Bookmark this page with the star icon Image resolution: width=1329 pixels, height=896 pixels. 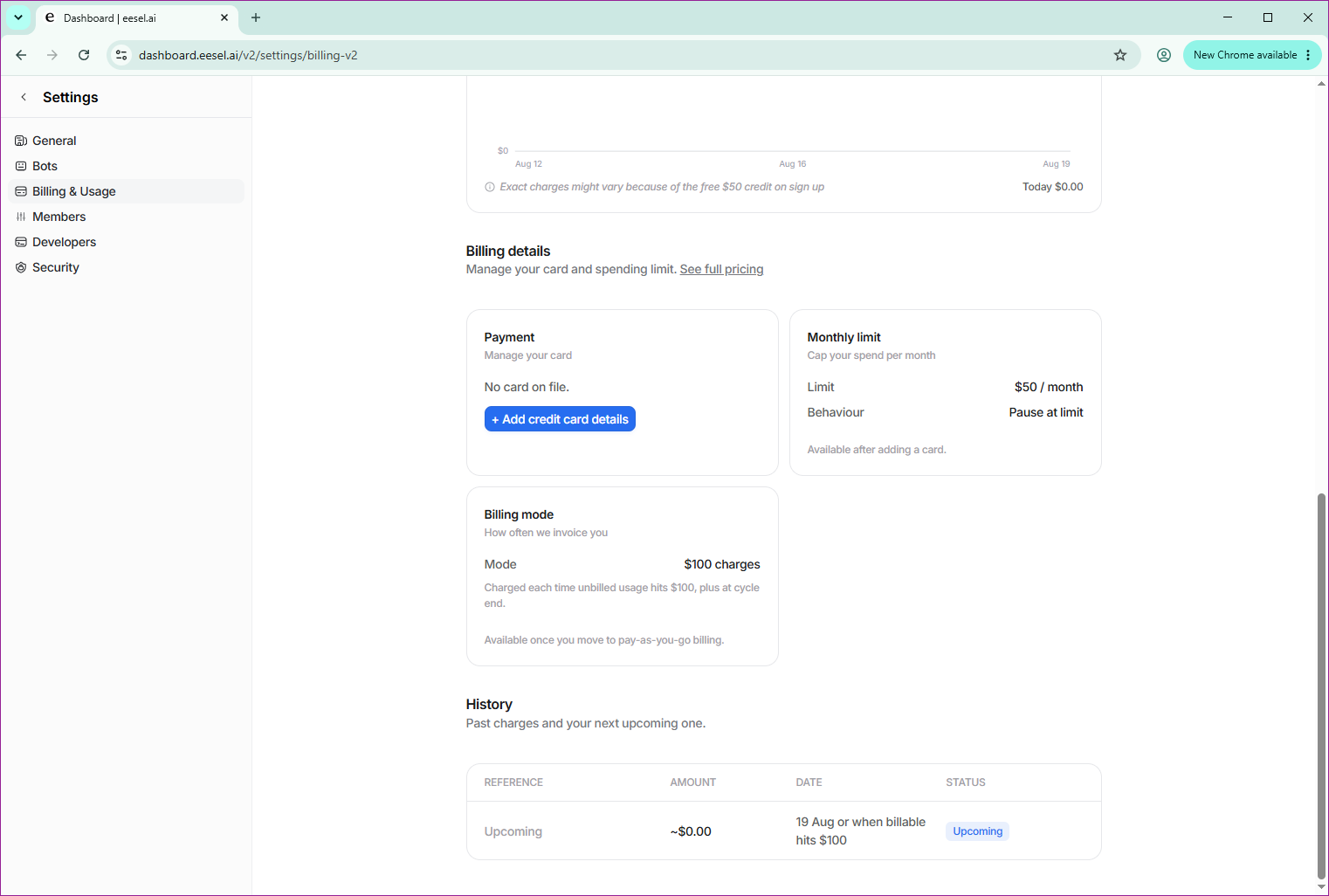pos(1120,55)
